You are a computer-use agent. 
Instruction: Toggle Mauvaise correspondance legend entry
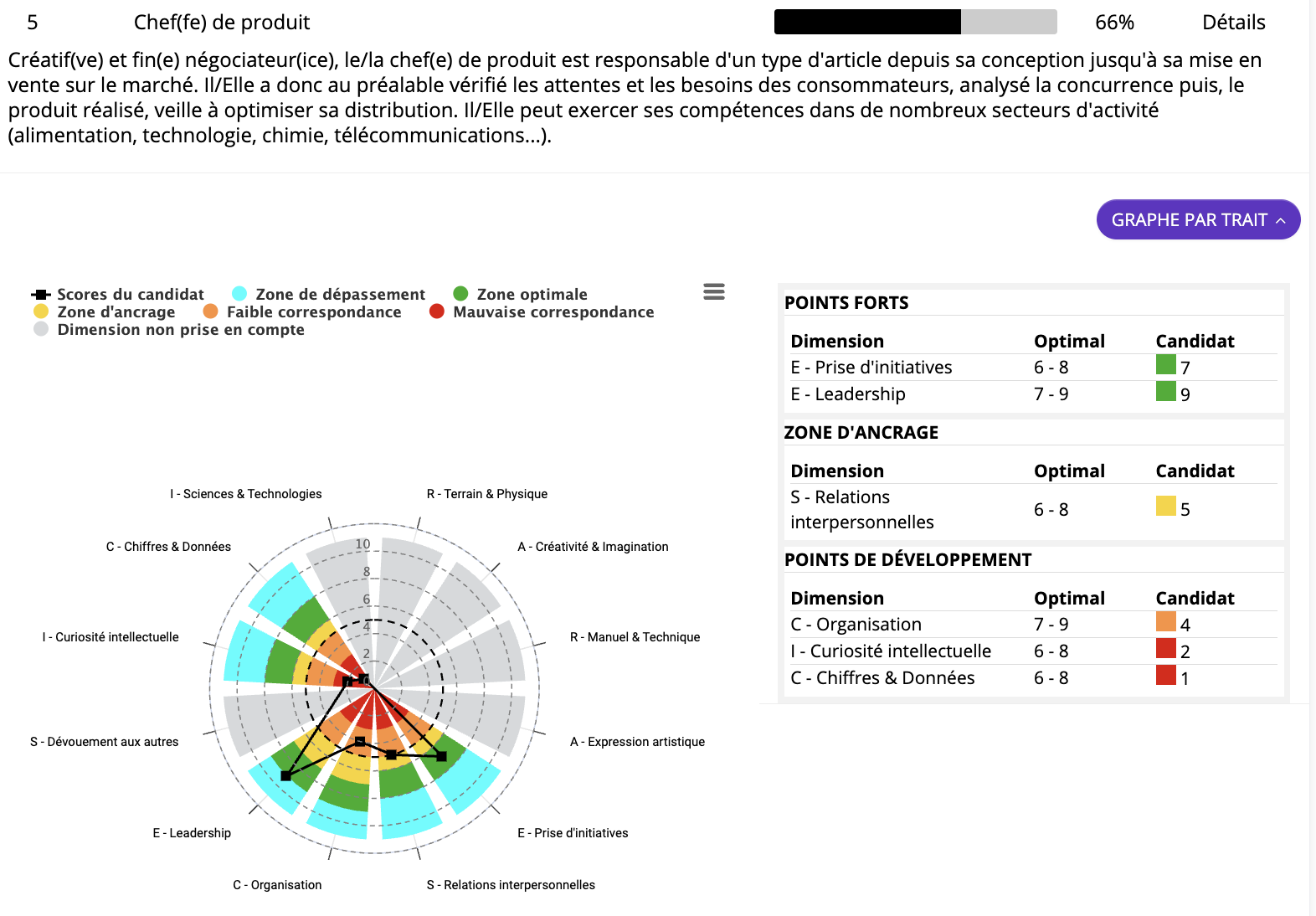pos(542,311)
